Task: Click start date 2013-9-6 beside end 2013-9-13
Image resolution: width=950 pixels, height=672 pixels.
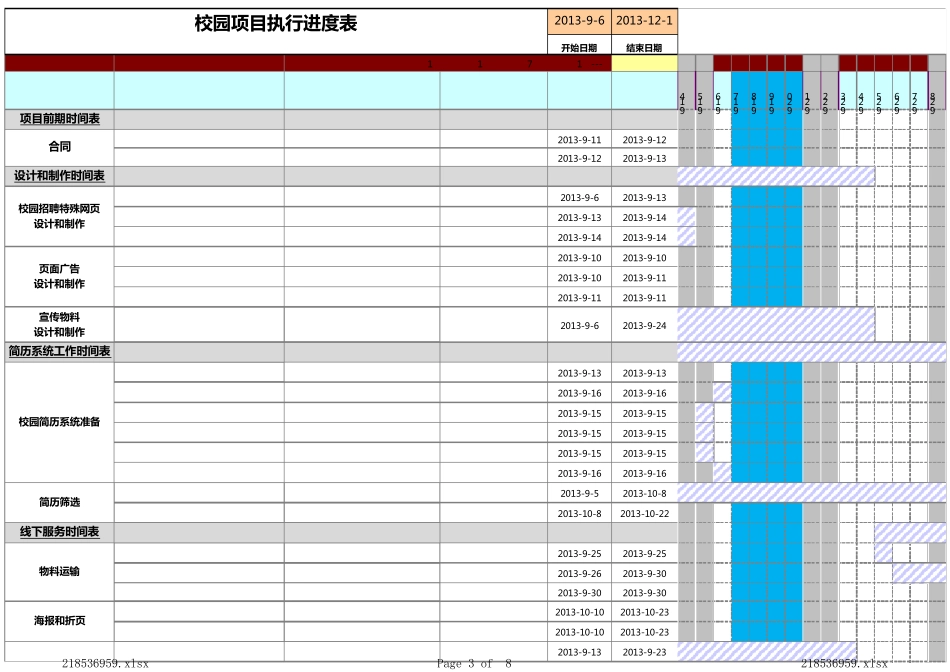Action: (579, 198)
